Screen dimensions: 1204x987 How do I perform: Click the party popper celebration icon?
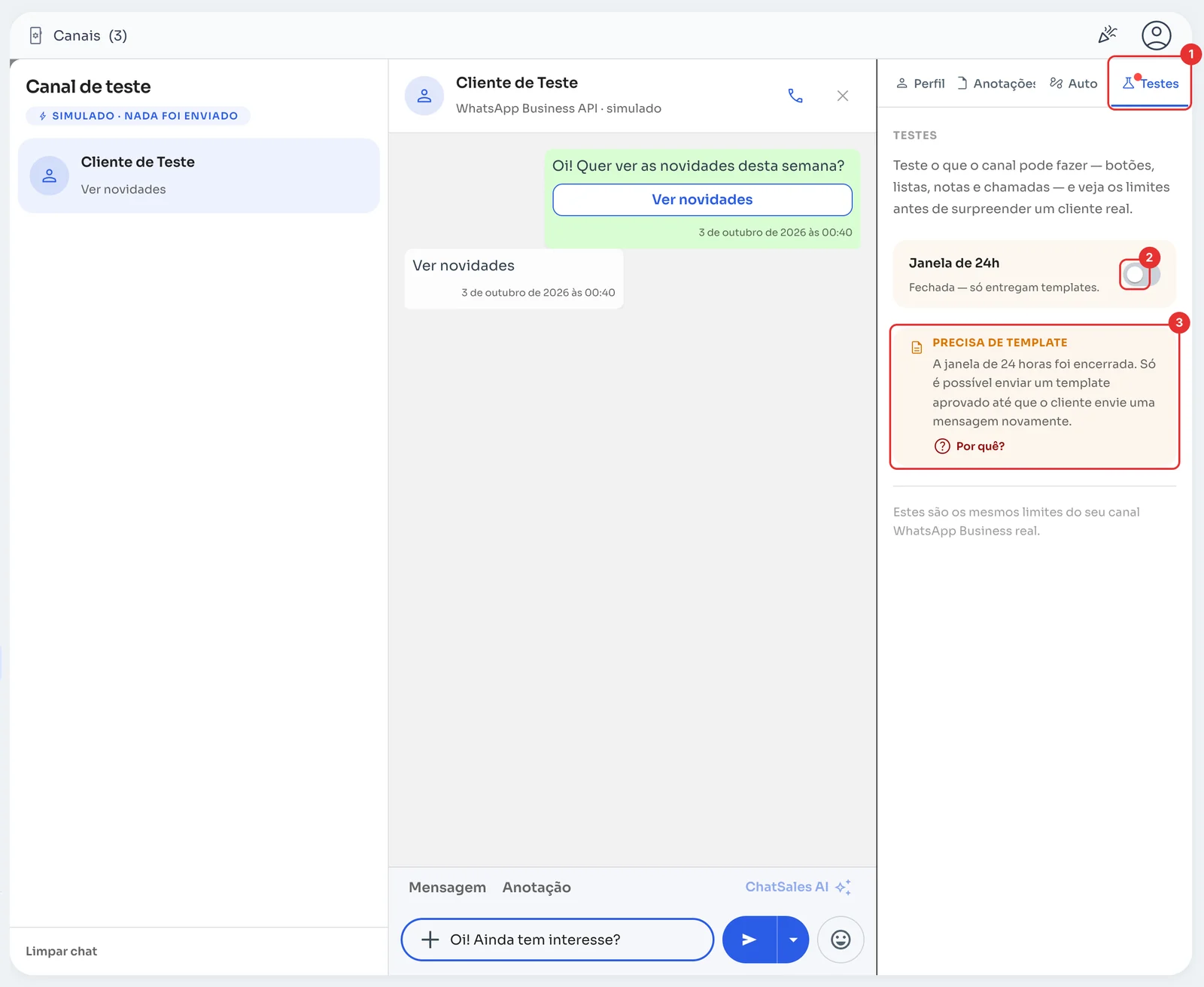click(1107, 35)
